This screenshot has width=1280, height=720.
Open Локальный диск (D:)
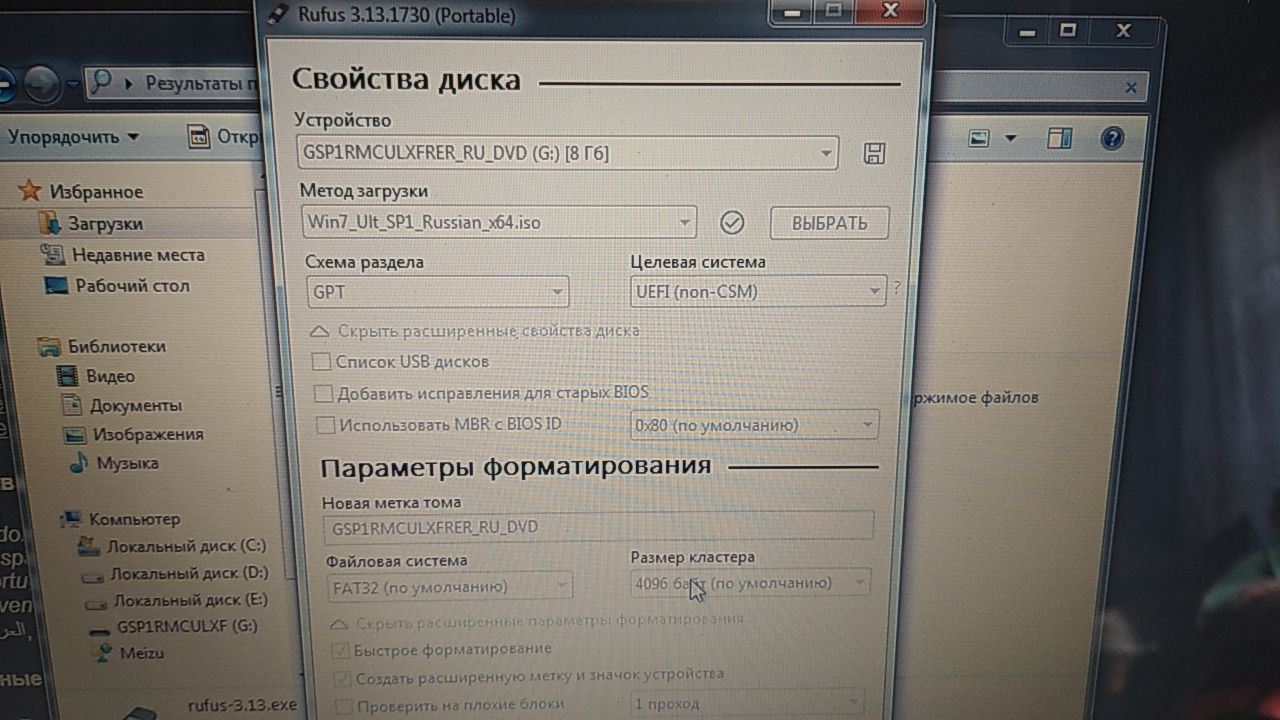click(x=175, y=574)
